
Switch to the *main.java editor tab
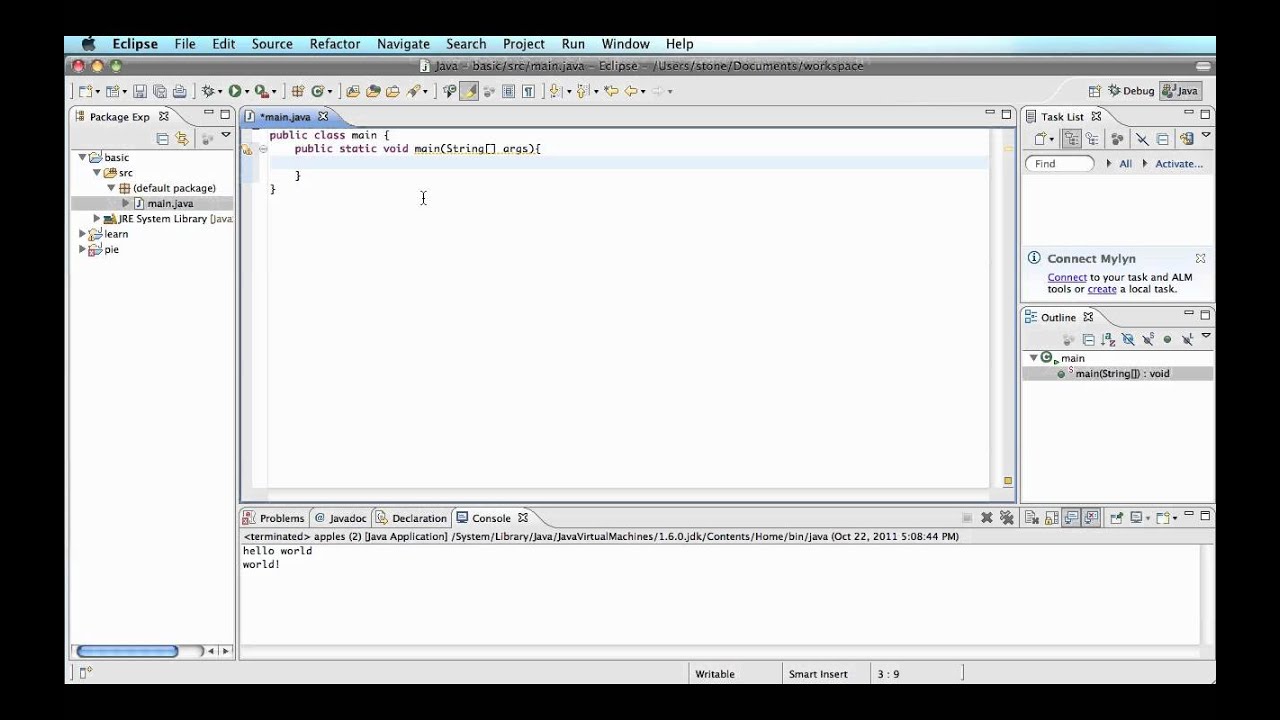pos(285,117)
